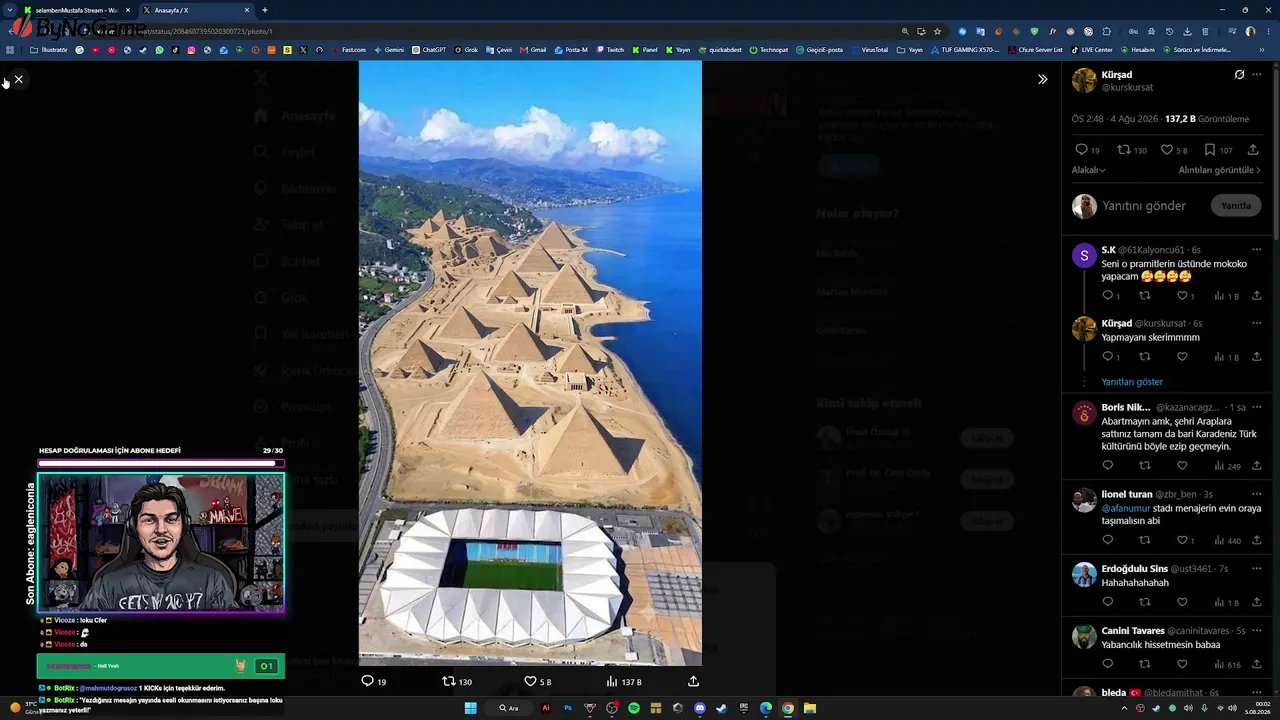Reply to Boris Nik... comment
This screenshot has width=1280, height=720.
point(1107,466)
